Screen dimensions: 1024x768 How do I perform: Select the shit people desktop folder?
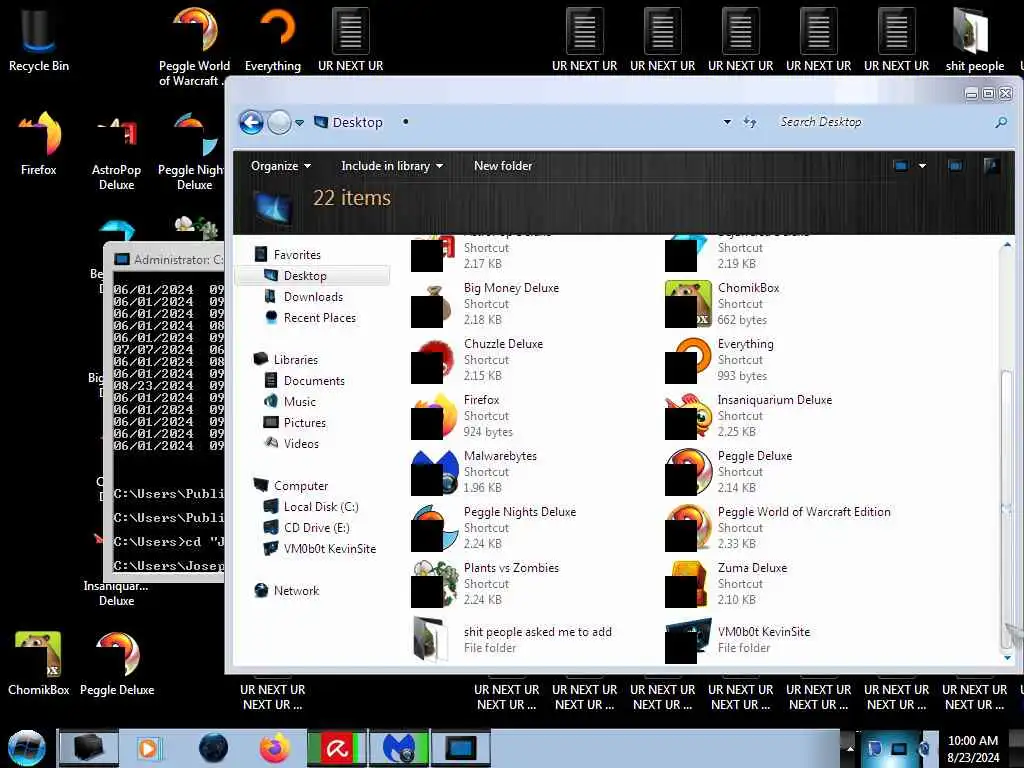point(974,39)
